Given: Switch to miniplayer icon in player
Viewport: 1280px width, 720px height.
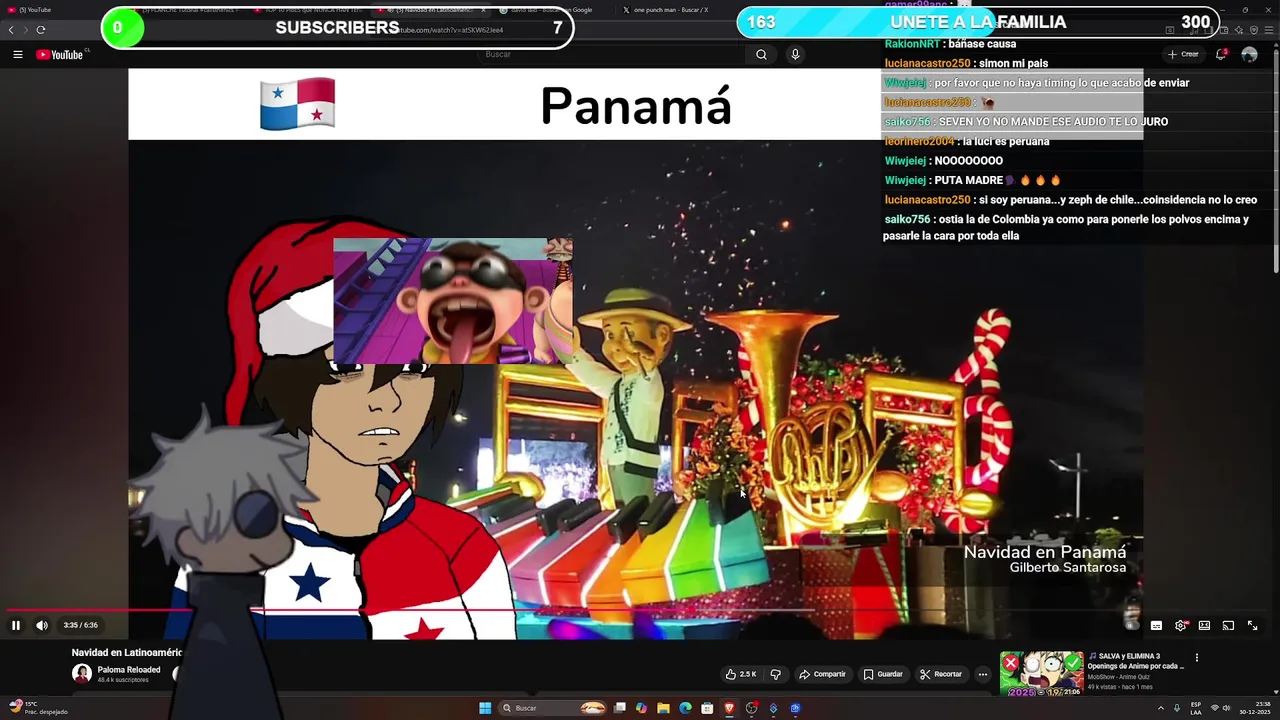Looking at the screenshot, I should [x=1204, y=625].
